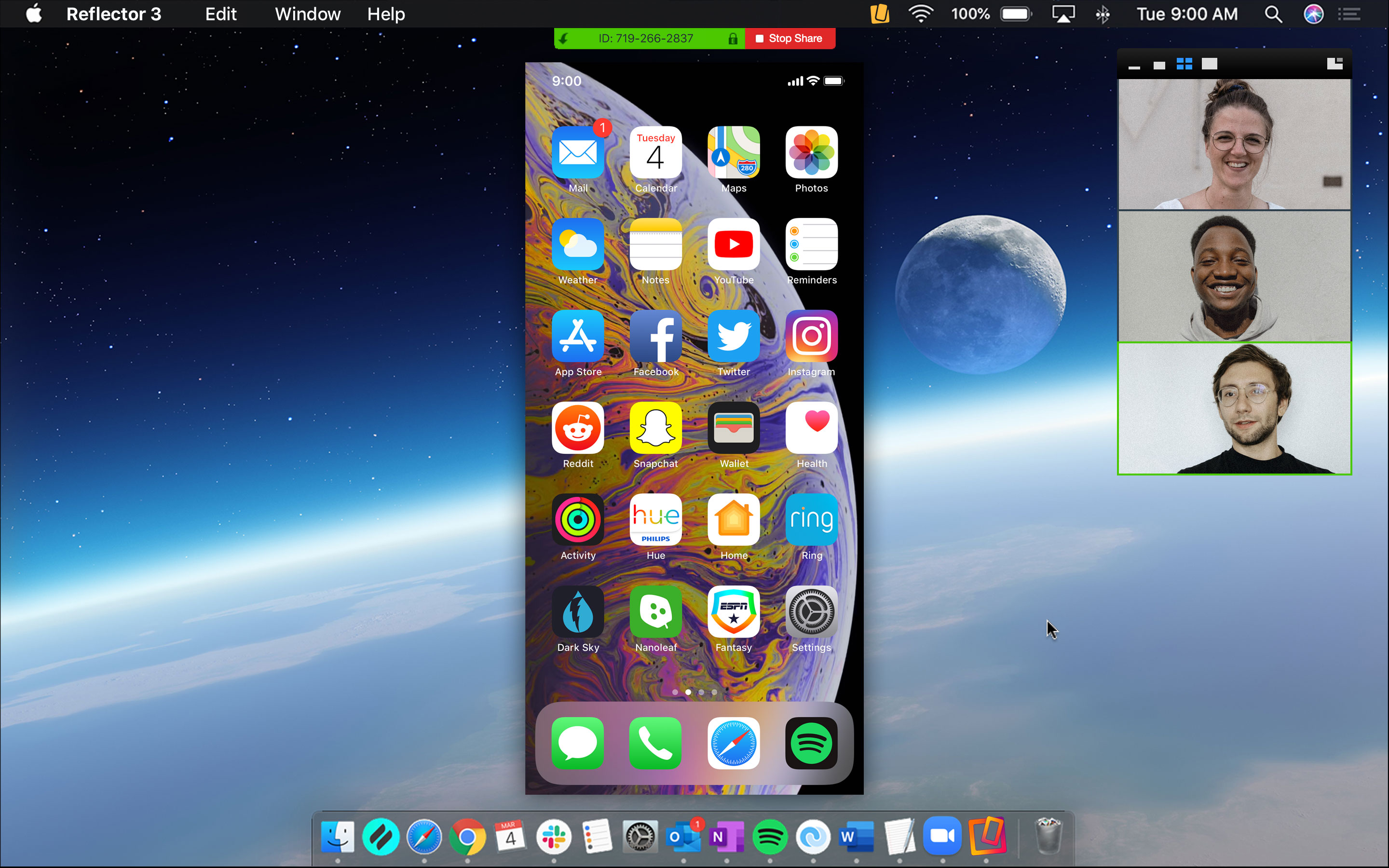Click the lock icon in the sharing bar
Image resolution: width=1389 pixels, height=868 pixels.
pos(733,39)
